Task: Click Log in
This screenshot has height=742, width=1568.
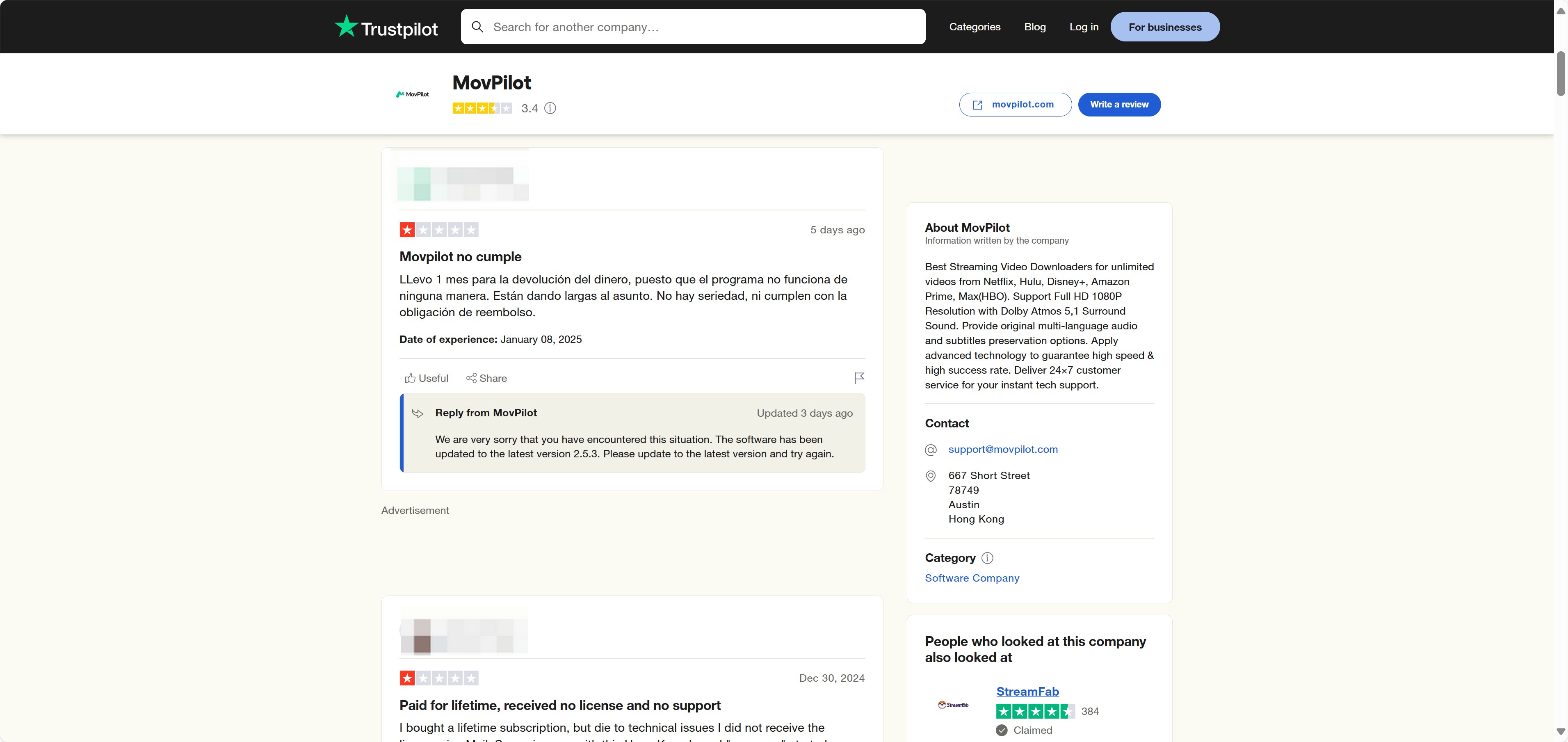Action: (x=1084, y=27)
